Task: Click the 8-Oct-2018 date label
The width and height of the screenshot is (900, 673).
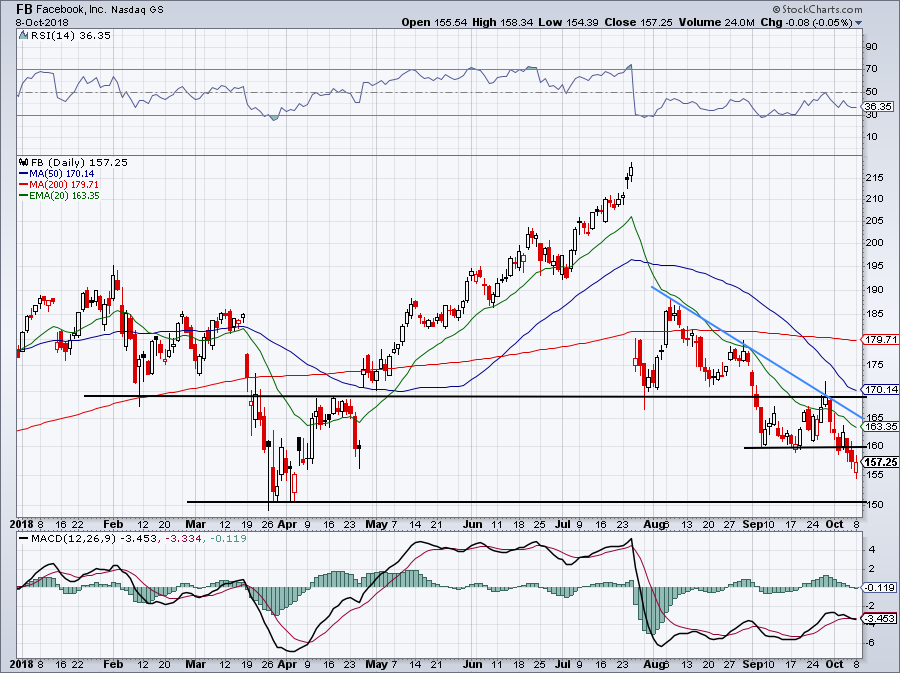Action: (42, 23)
